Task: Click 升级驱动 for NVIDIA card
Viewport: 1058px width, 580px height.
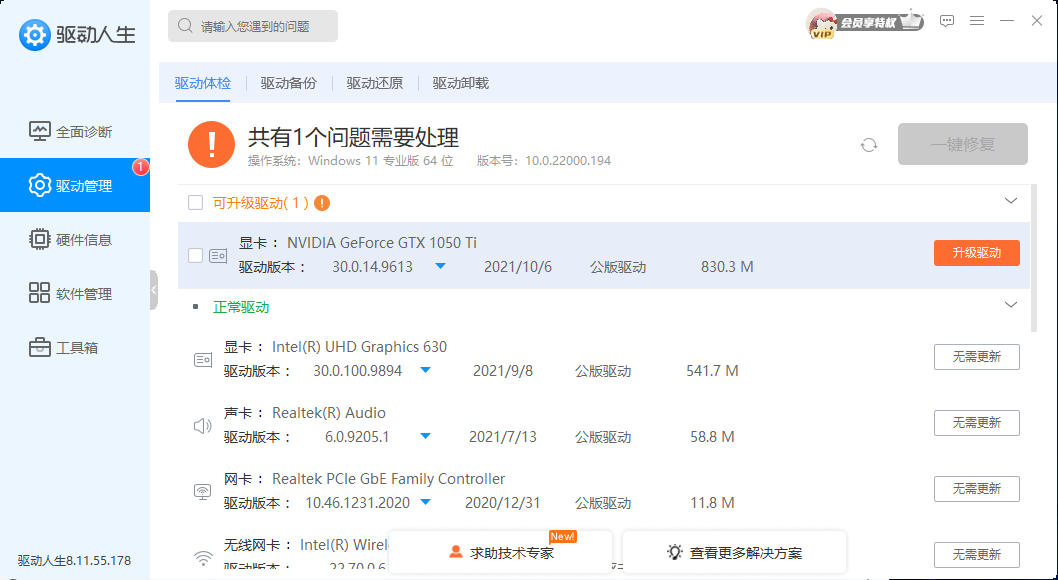Action: pyautogui.click(x=976, y=253)
